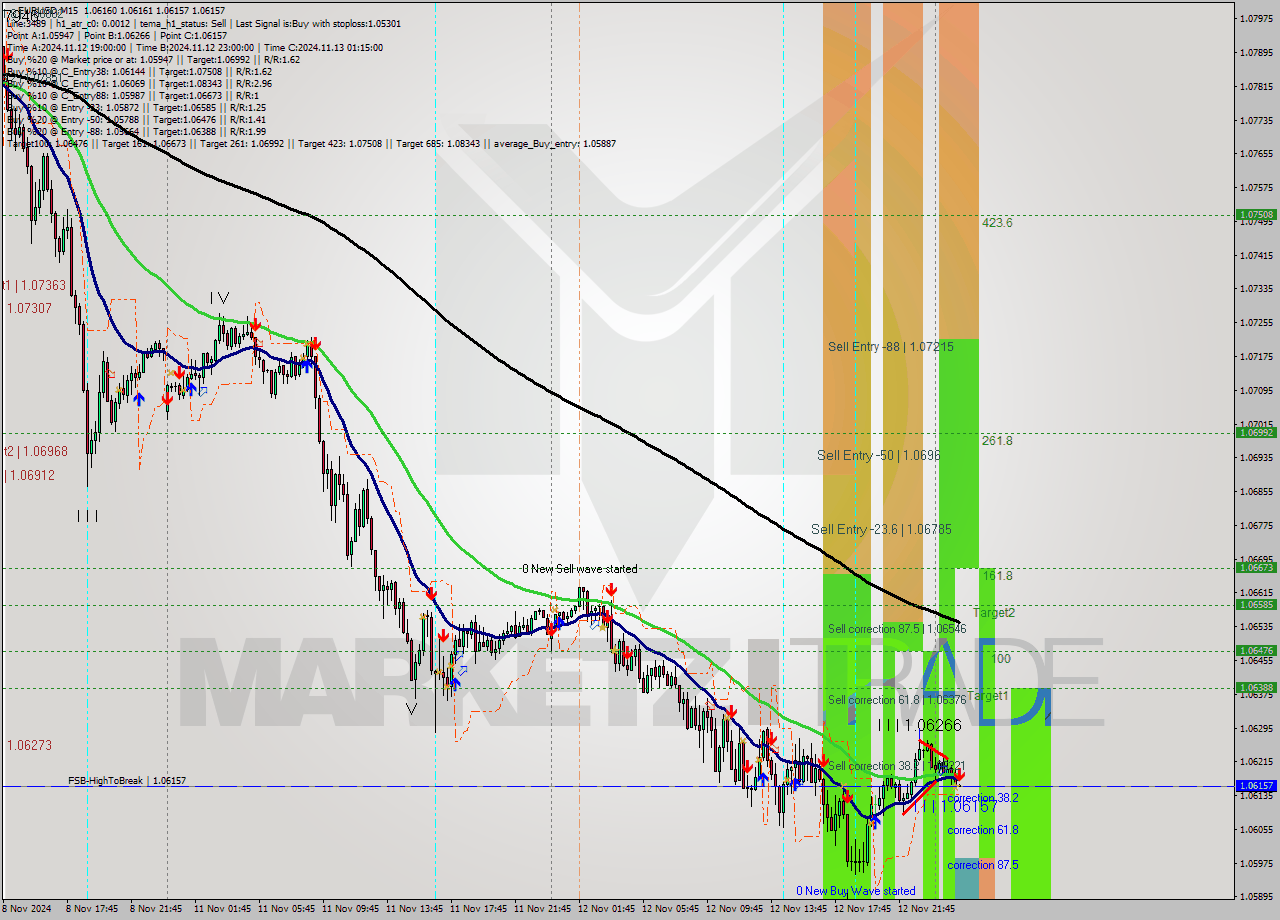Click the 'Sell Entry -50 | 1.0696' label

pos(878,455)
